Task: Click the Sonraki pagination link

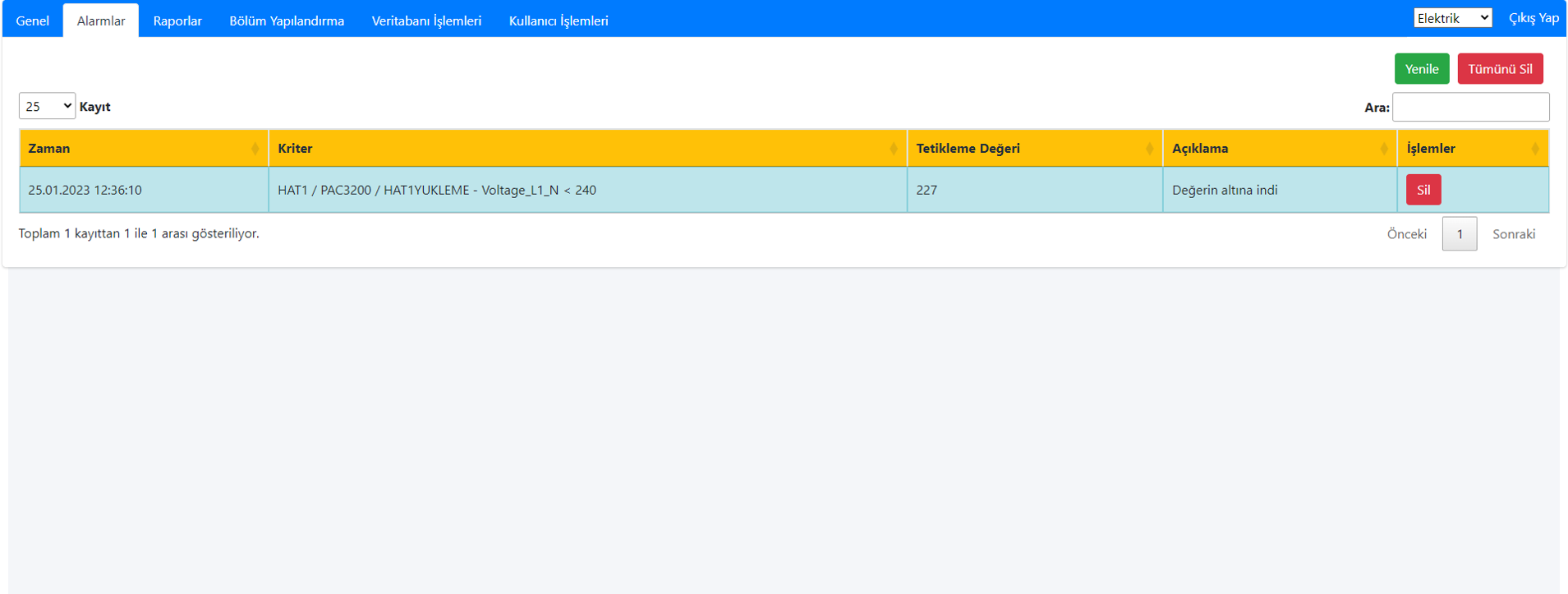Action: [x=1514, y=234]
